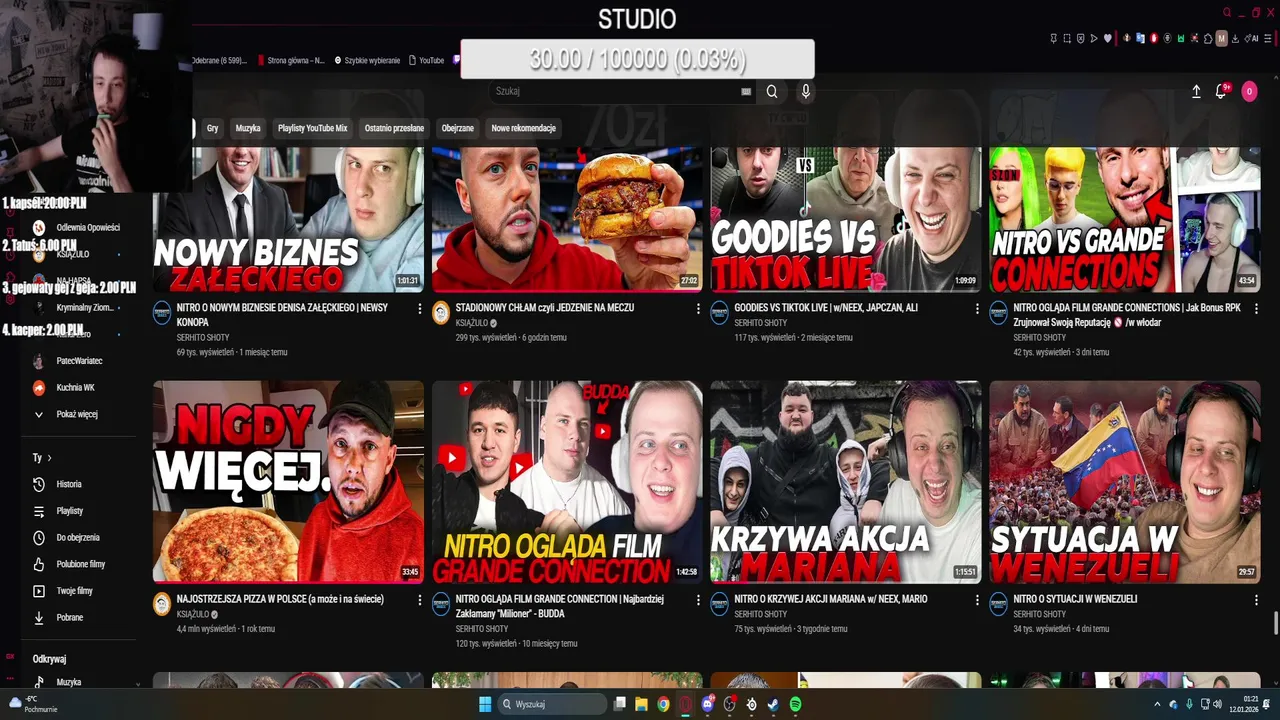
Task: Open three-dot menu for Stadionowy Chłam video
Action: click(x=698, y=309)
